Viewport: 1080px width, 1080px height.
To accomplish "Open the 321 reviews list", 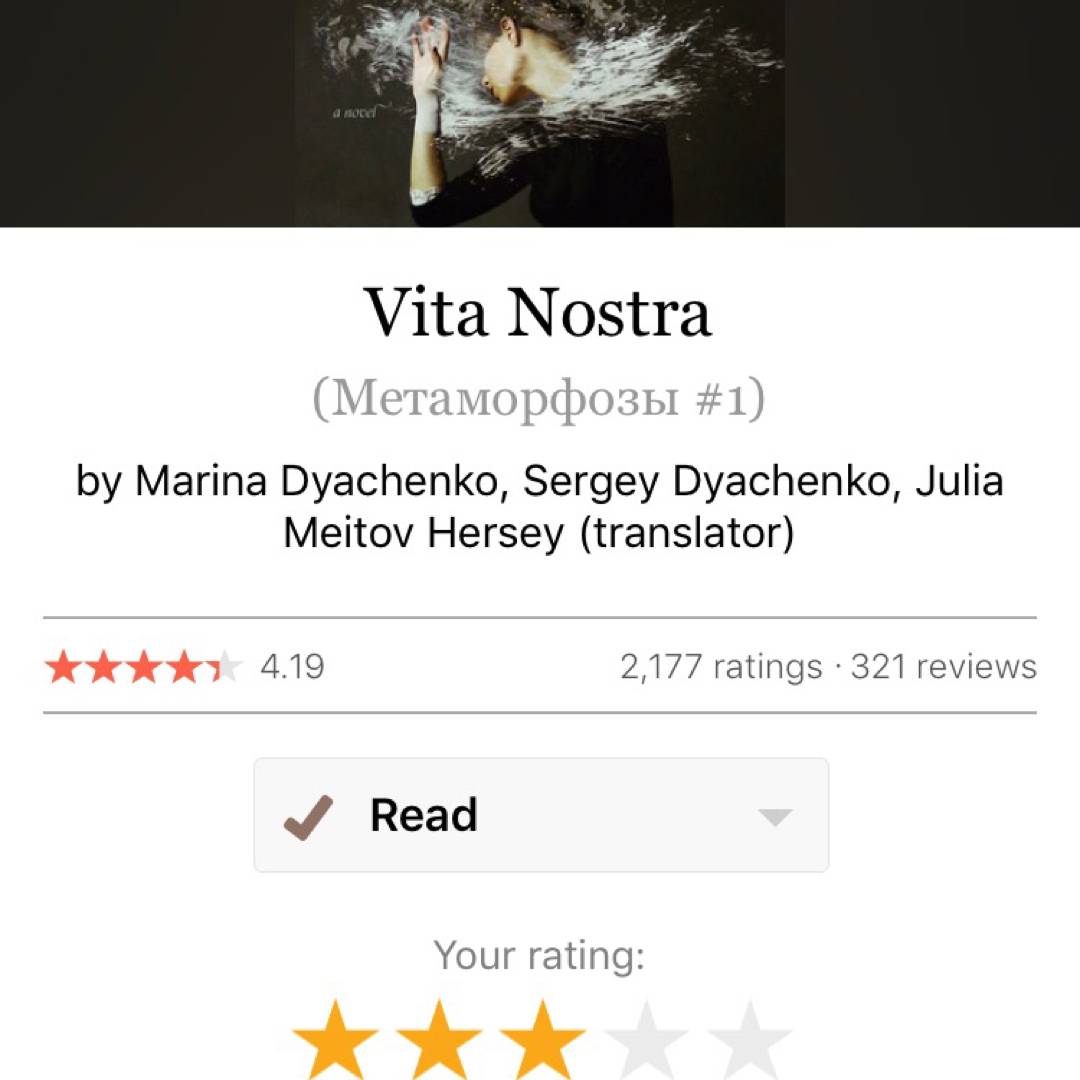I will pos(944,666).
